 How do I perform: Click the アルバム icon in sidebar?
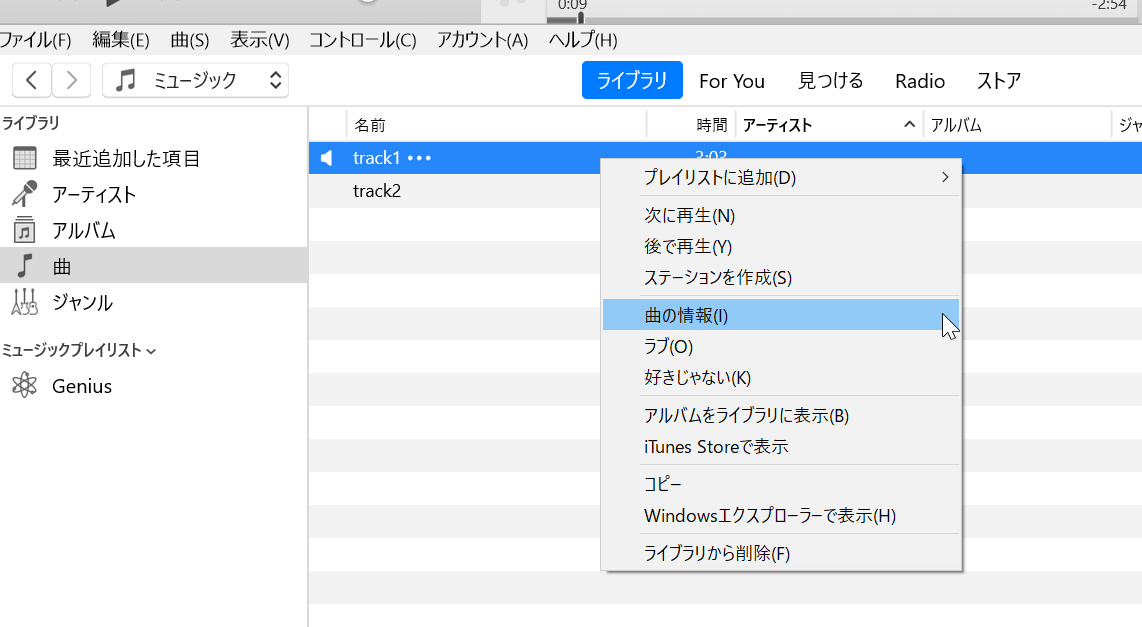pos(25,230)
